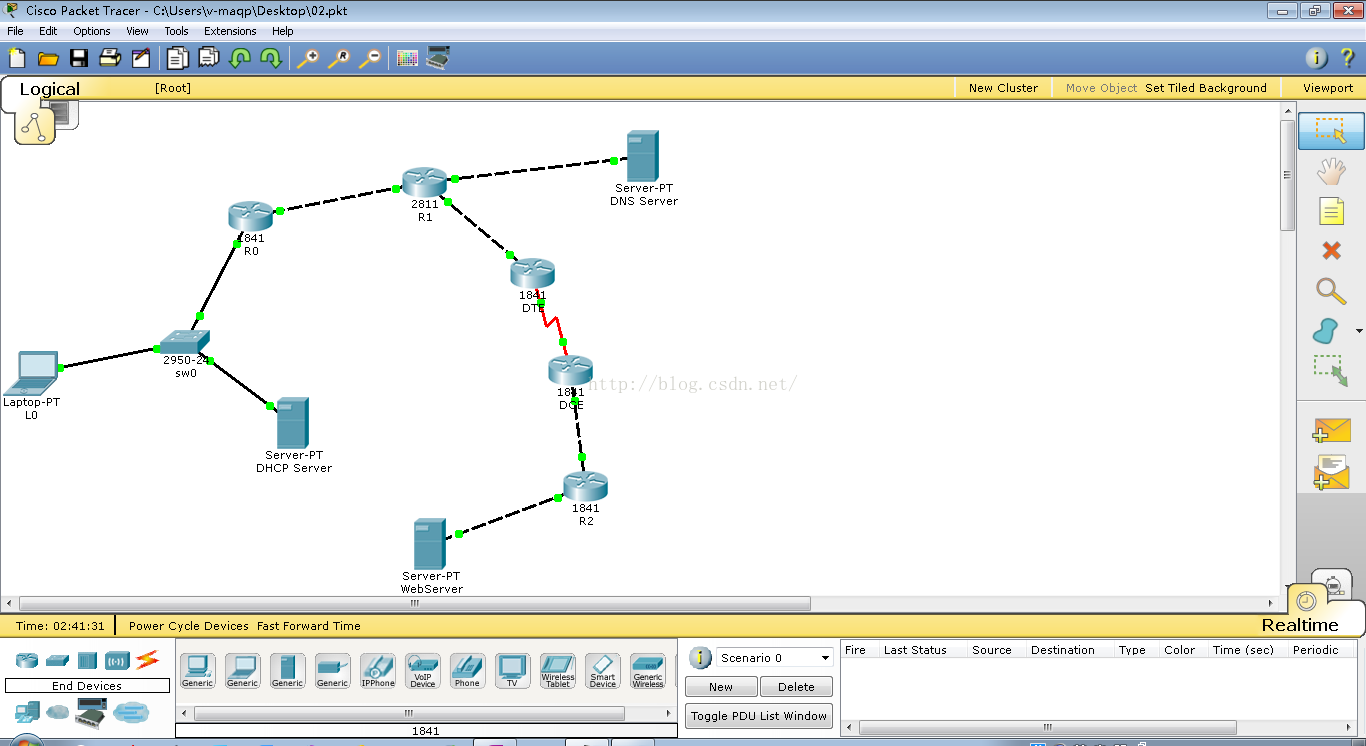Pick the Wireless Tablet end device

click(558, 671)
